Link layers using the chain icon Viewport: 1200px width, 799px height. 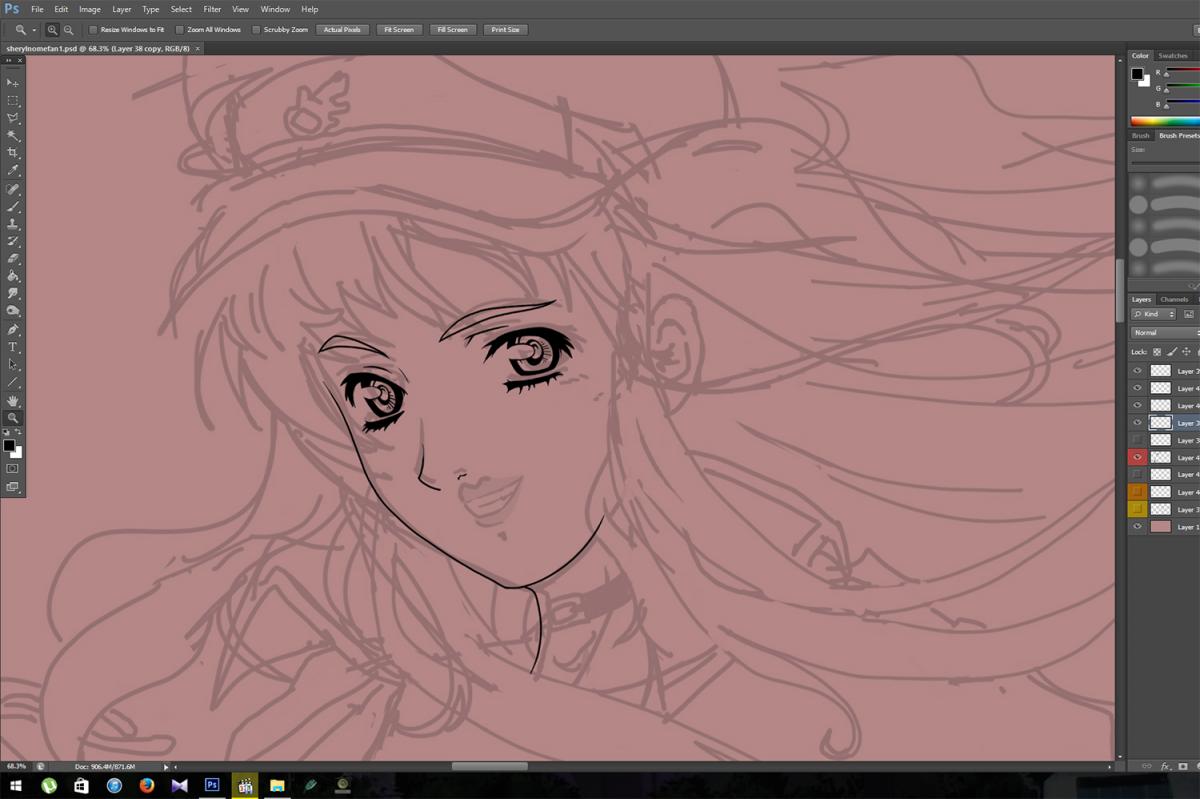1146,766
